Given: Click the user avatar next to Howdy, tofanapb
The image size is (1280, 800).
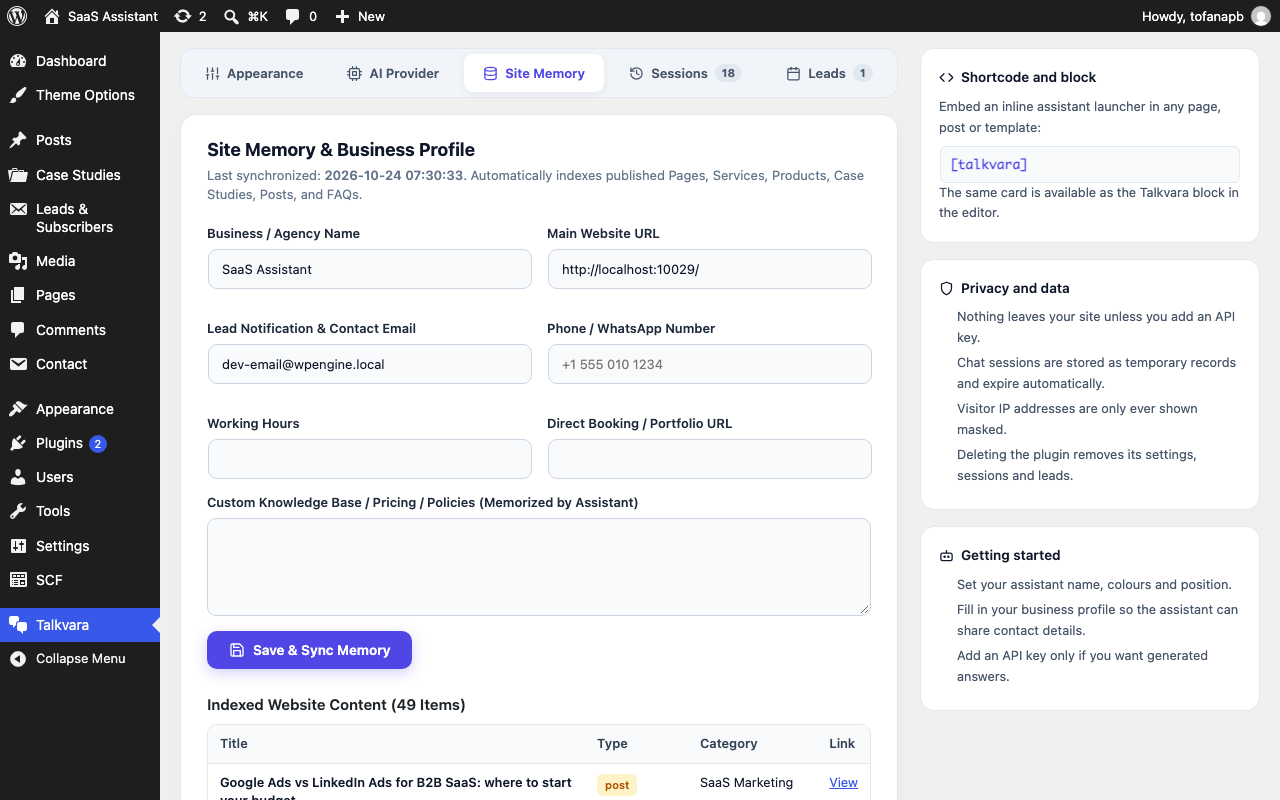Looking at the screenshot, I should point(1261,16).
